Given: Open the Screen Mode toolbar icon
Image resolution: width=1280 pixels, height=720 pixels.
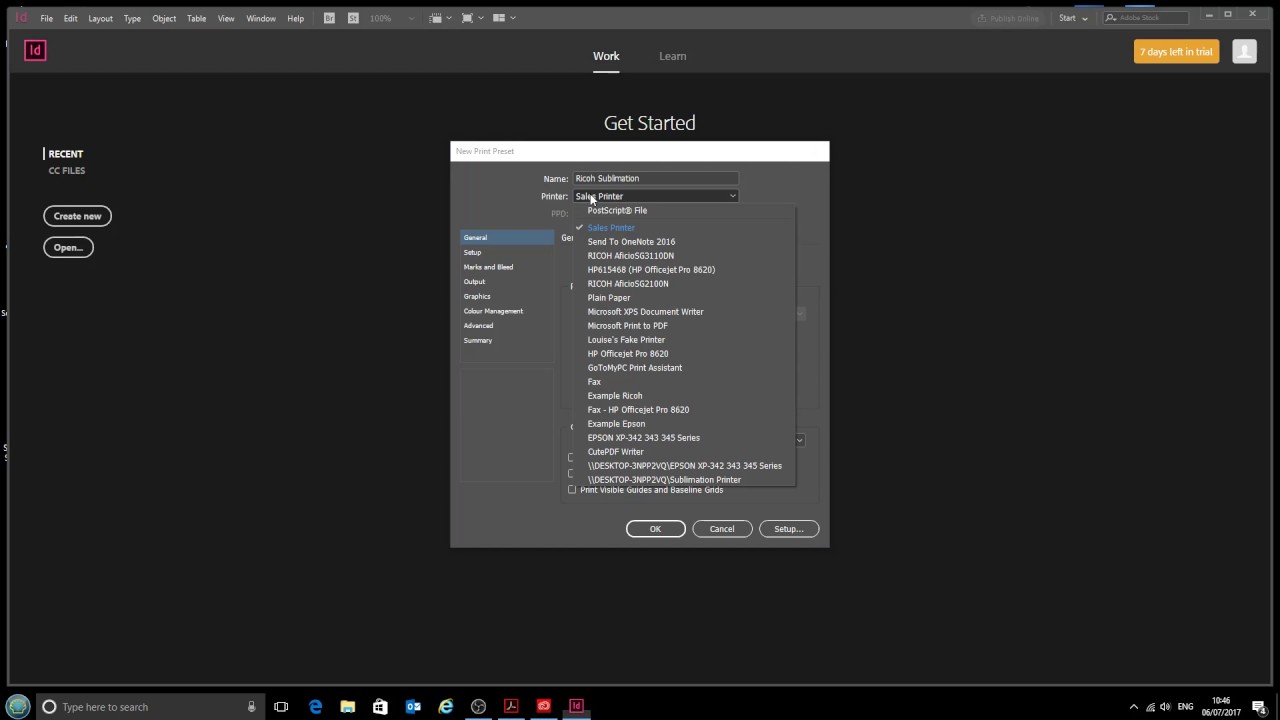Looking at the screenshot, I should pyautogui.click(x=470, y=18).
